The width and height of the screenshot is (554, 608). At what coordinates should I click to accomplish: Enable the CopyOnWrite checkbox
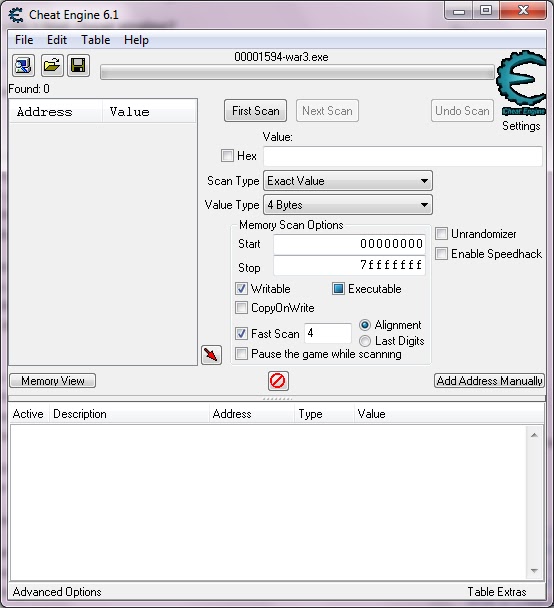point(241,308)
